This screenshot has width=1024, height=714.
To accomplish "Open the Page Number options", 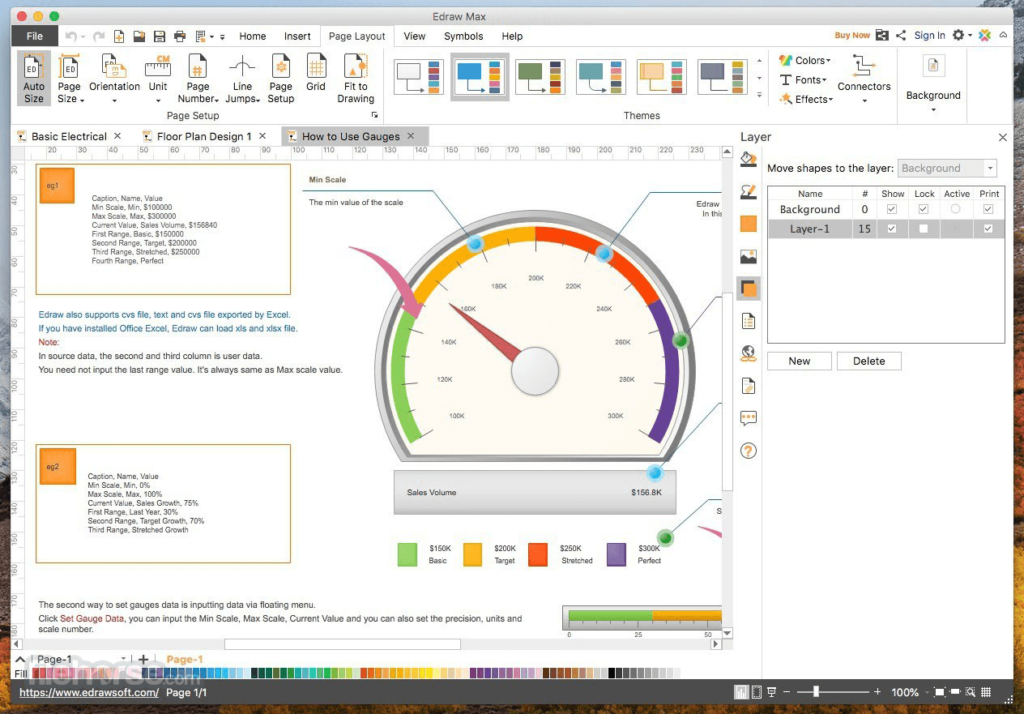I will coord(197,79).
